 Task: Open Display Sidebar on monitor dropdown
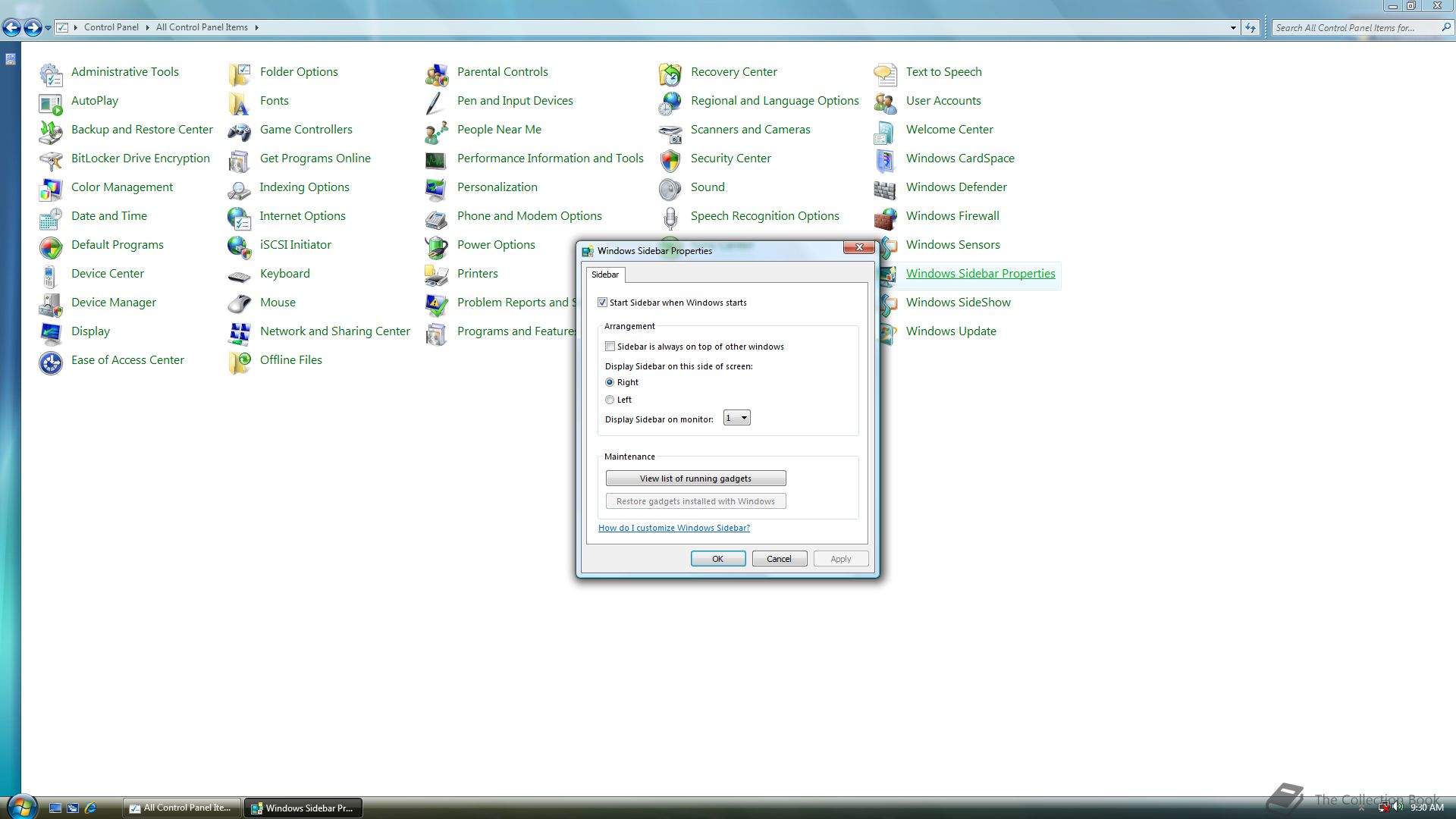point(737,418)
